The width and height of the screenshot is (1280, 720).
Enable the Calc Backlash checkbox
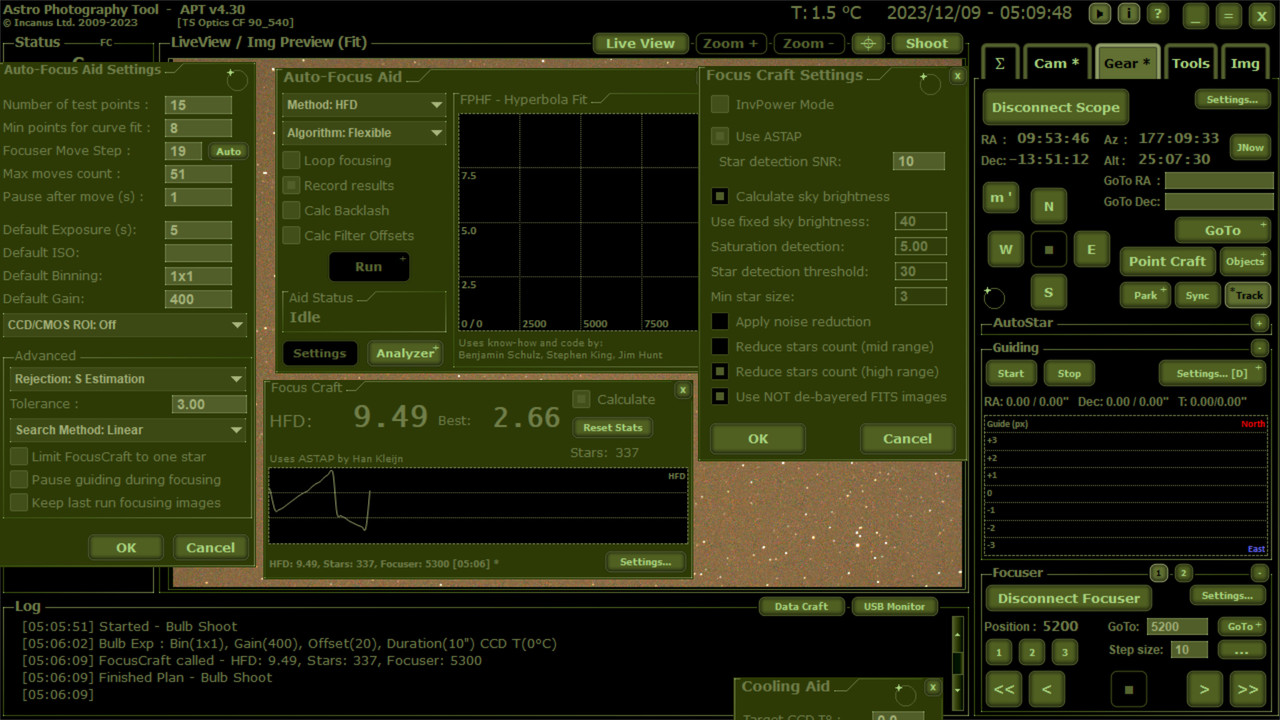[x=291, y=210]
